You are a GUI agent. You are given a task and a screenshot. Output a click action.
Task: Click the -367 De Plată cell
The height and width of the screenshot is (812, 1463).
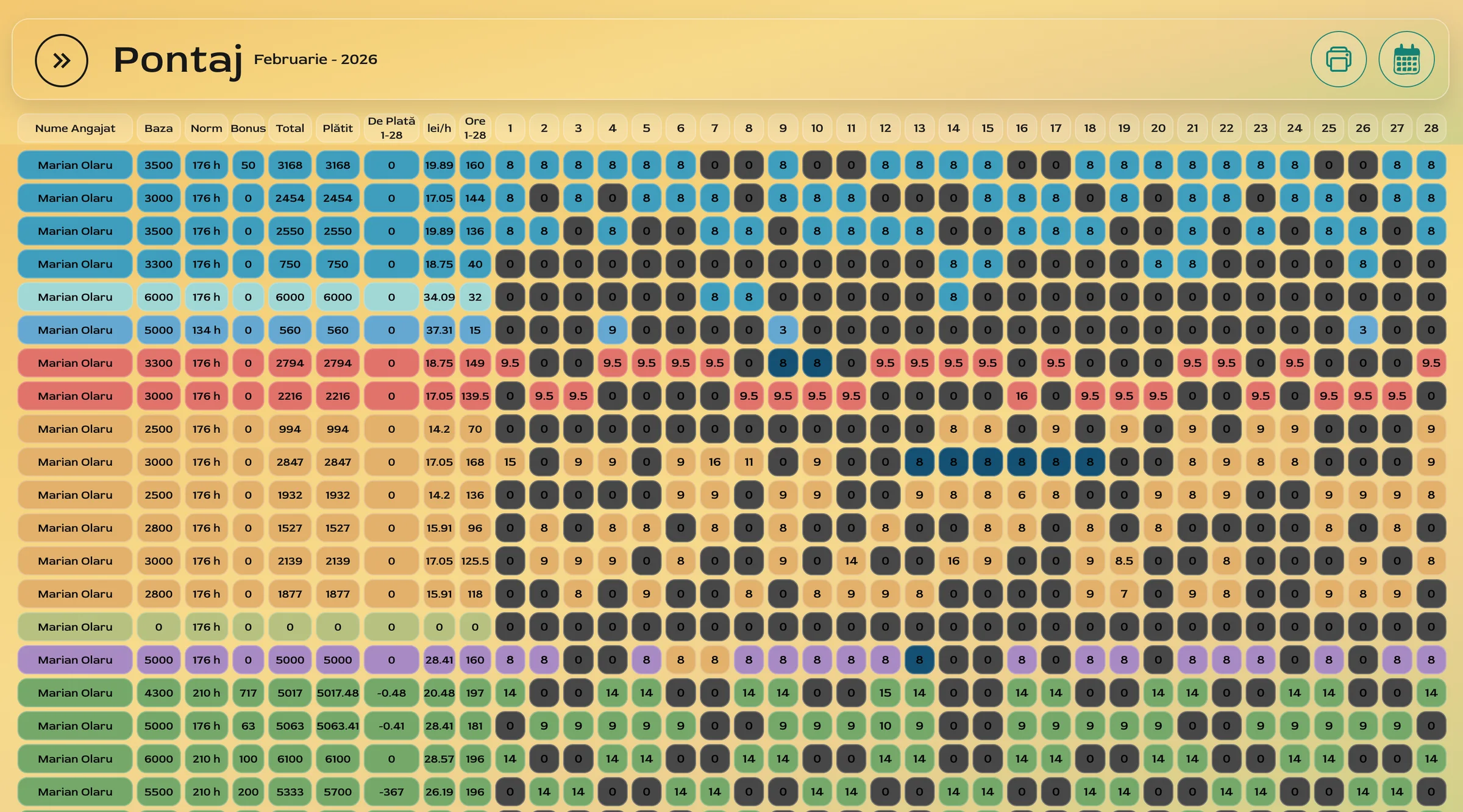pos(391,791)
